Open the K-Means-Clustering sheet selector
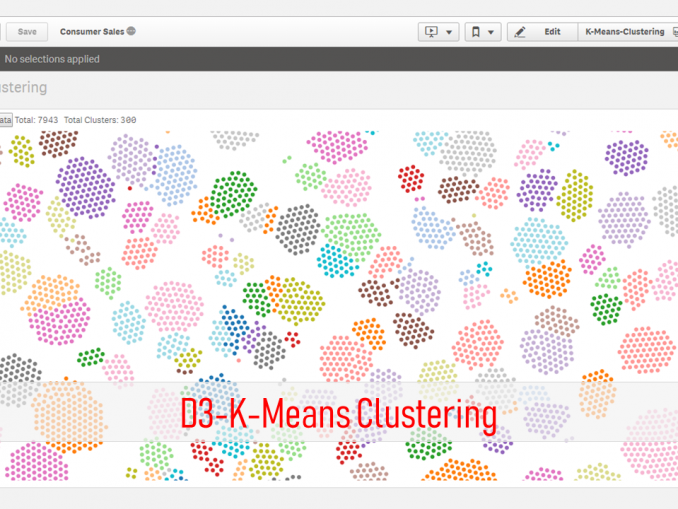Image resolution: width=678 pixels, height=509 pixels. click(x=623, y=32)
